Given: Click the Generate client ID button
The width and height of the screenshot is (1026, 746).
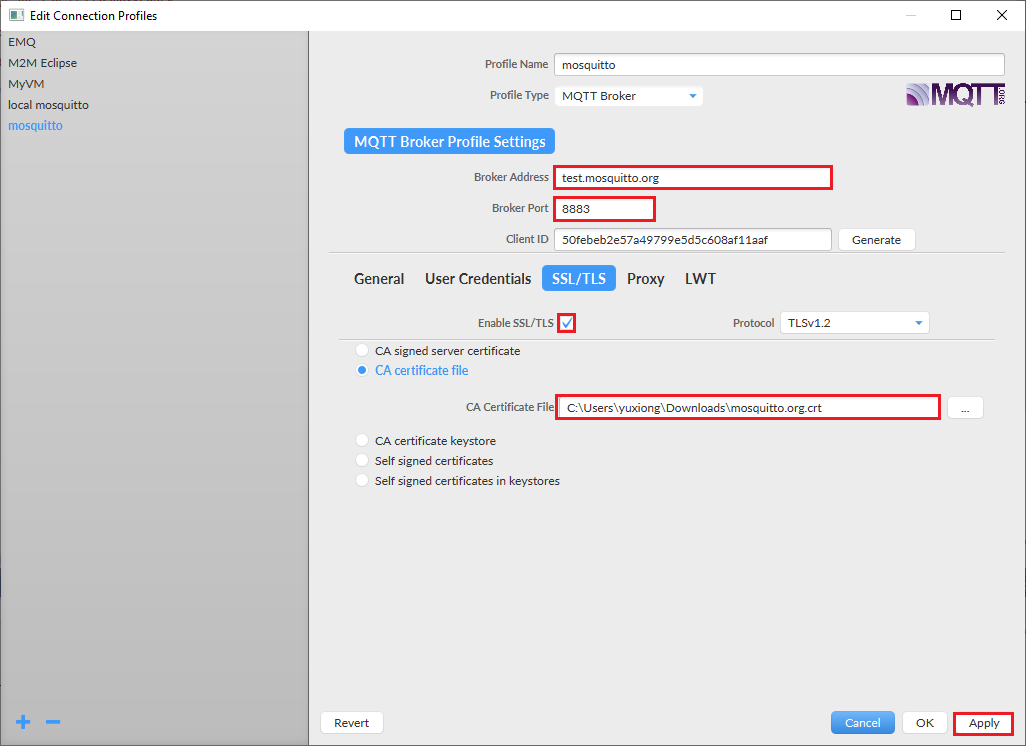Looking at the screenshot, I should (x=876, y=240).
